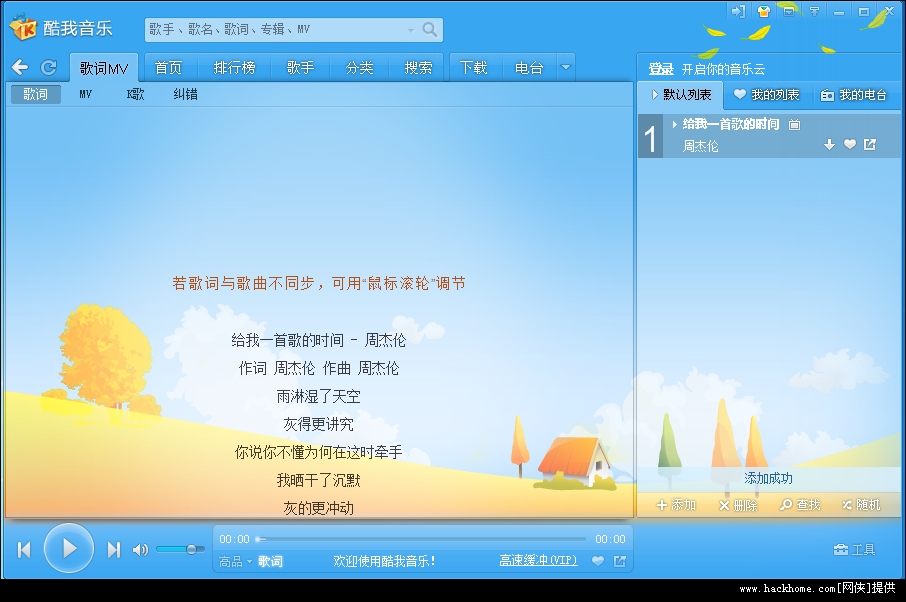This screenshot has width=906, height=602.
Task: Favorite 给我一首歌的时间 with the heart icon
Action: [x=850, y=144]
